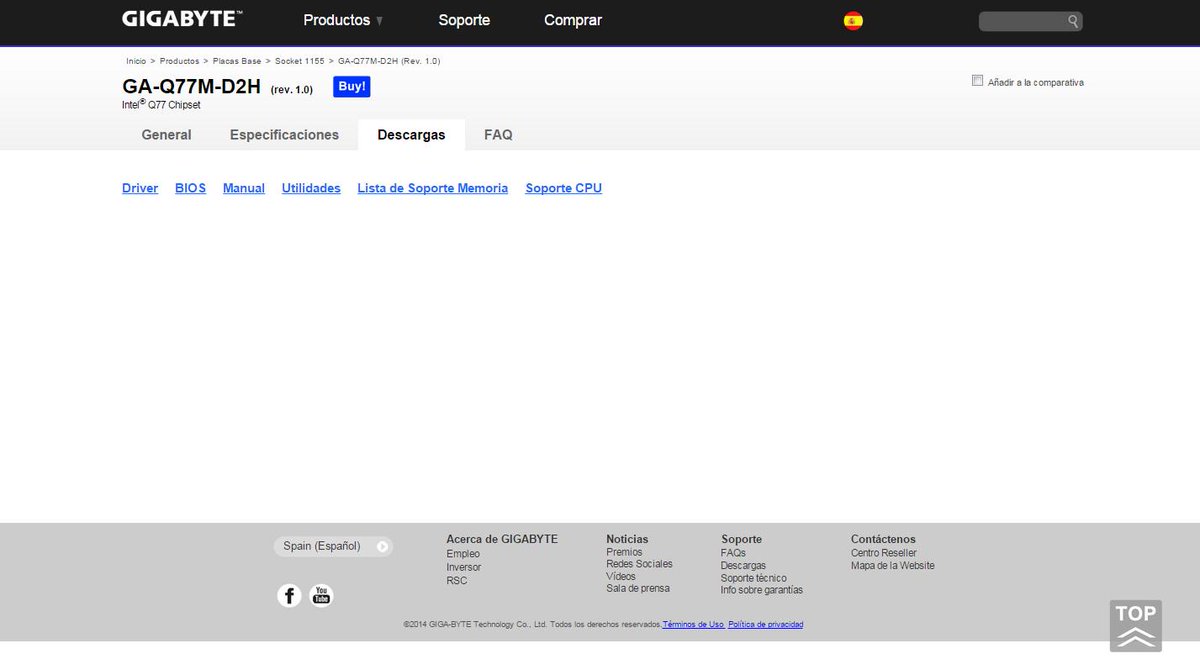Open footer RSC link
This screenshot has width=1200, height=659.
(x=457, y=580)
